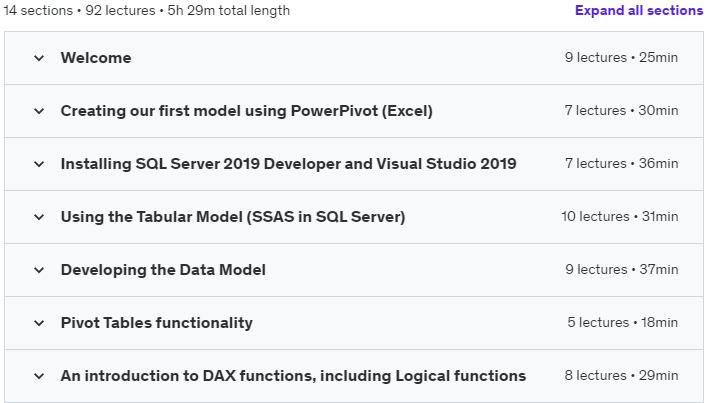Expand the Welcome section chevron
This screenshot has height=403, width=706.
[x=39, y=58]
